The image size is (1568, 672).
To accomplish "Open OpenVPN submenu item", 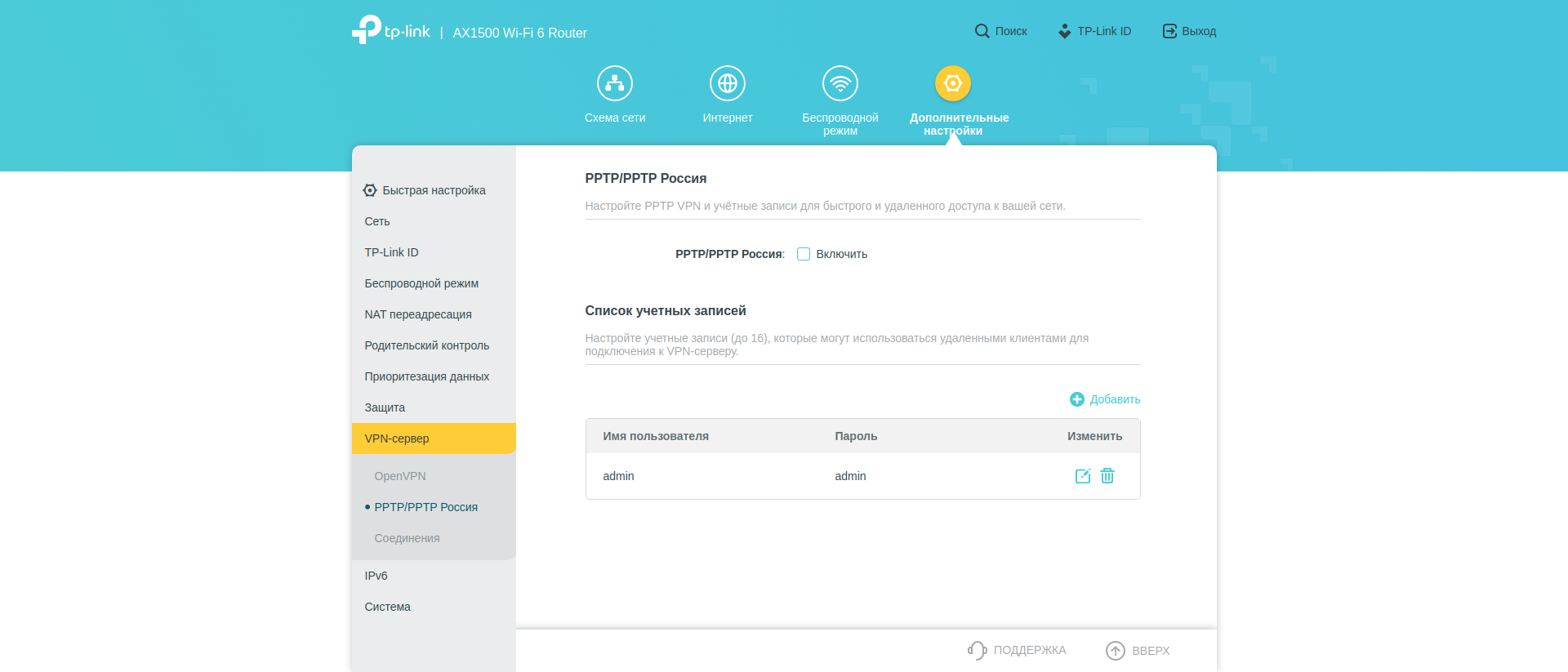I will (x=400, y=476).
